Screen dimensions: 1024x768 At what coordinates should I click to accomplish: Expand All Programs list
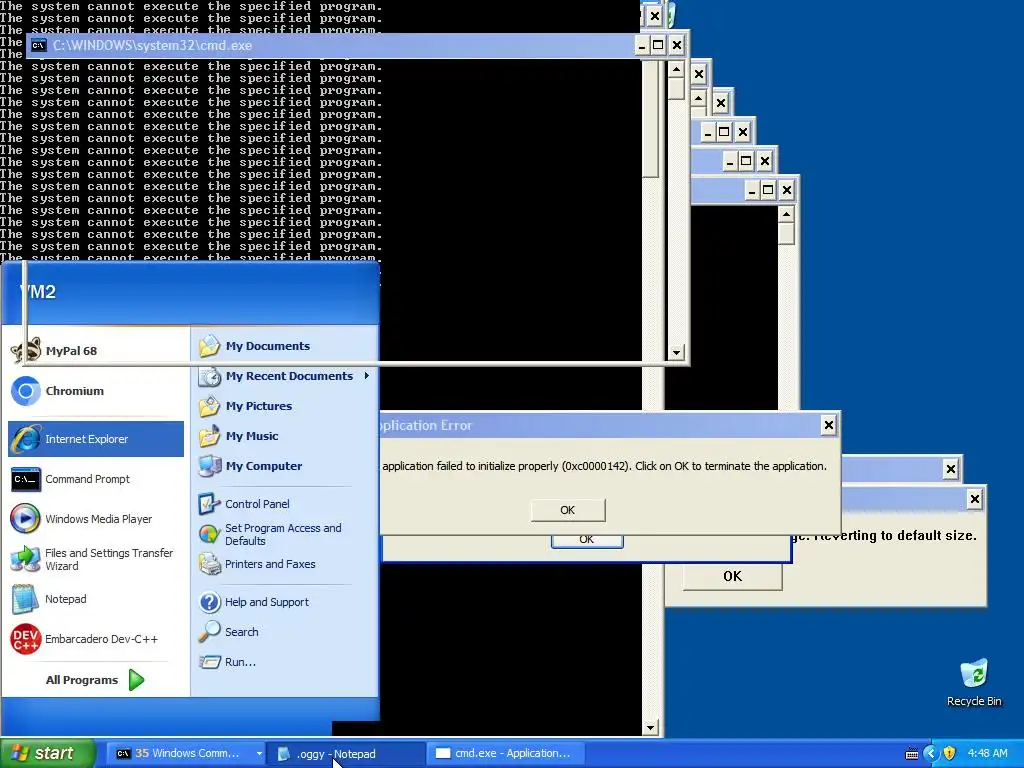coord(95,680)
